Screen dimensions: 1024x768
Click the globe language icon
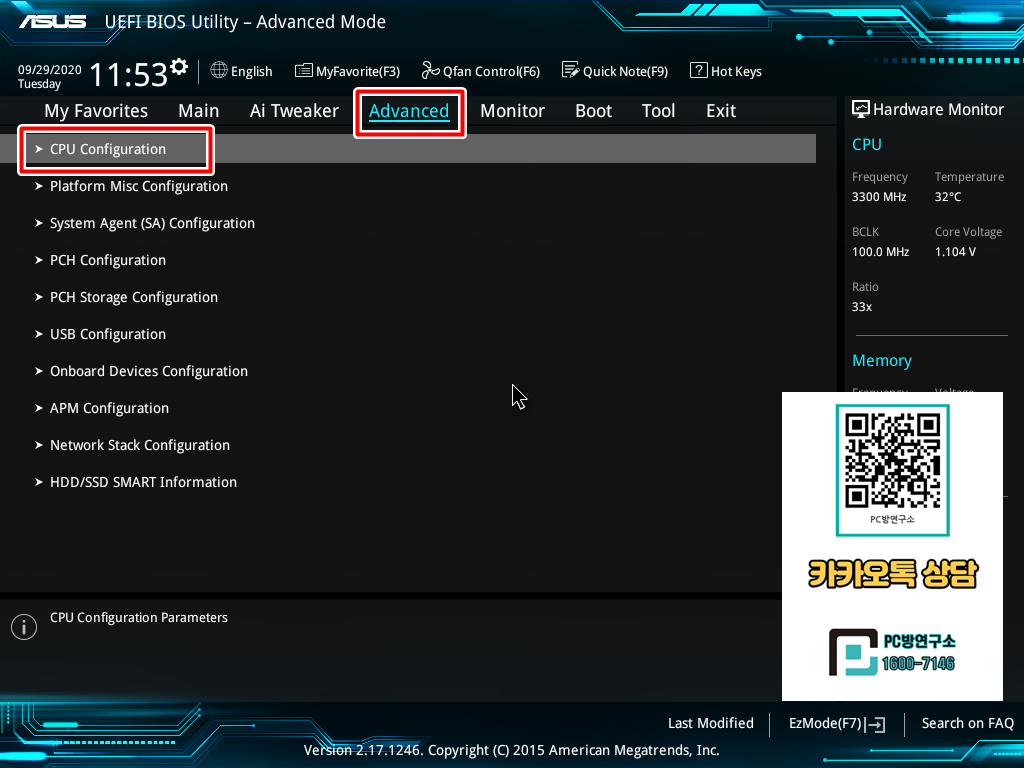(219, 70)
